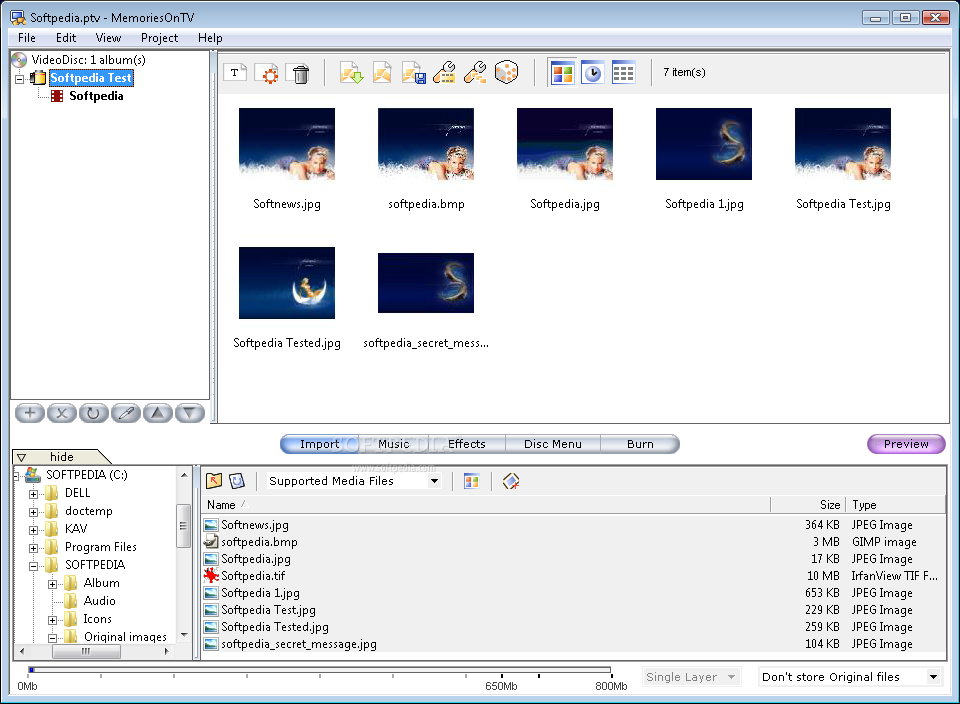The height and width of the screenshot is (704, 960).
Task: Click the SOFTPEDIA (C:) drive icon
Action: click(x=32, y=474)
